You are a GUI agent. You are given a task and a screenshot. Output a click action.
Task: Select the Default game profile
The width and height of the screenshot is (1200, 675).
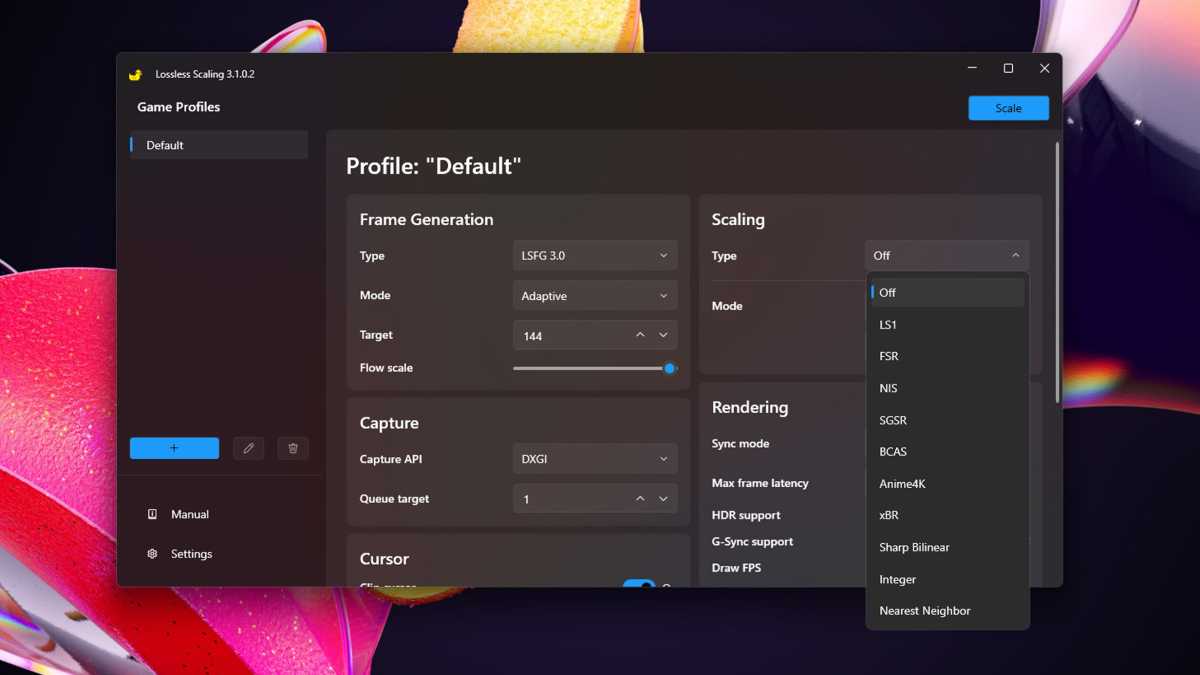[x=219, y=145]
